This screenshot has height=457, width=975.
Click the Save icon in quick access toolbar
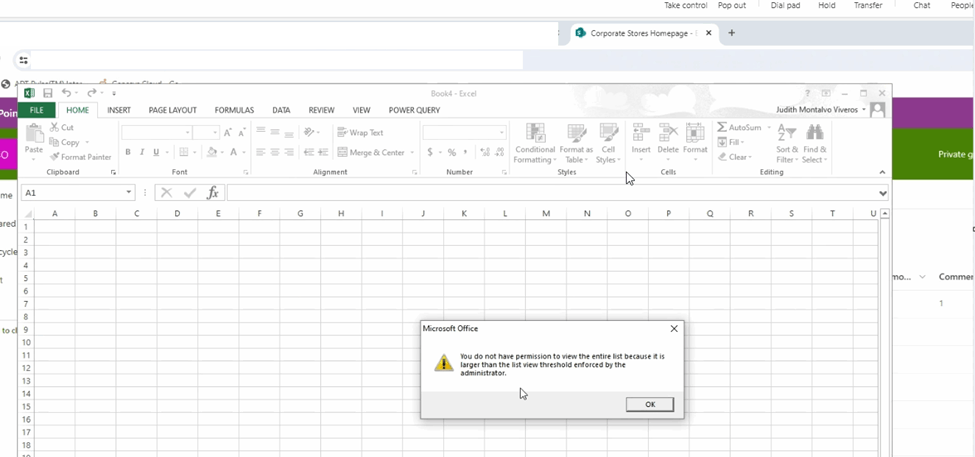pos(47,93)
